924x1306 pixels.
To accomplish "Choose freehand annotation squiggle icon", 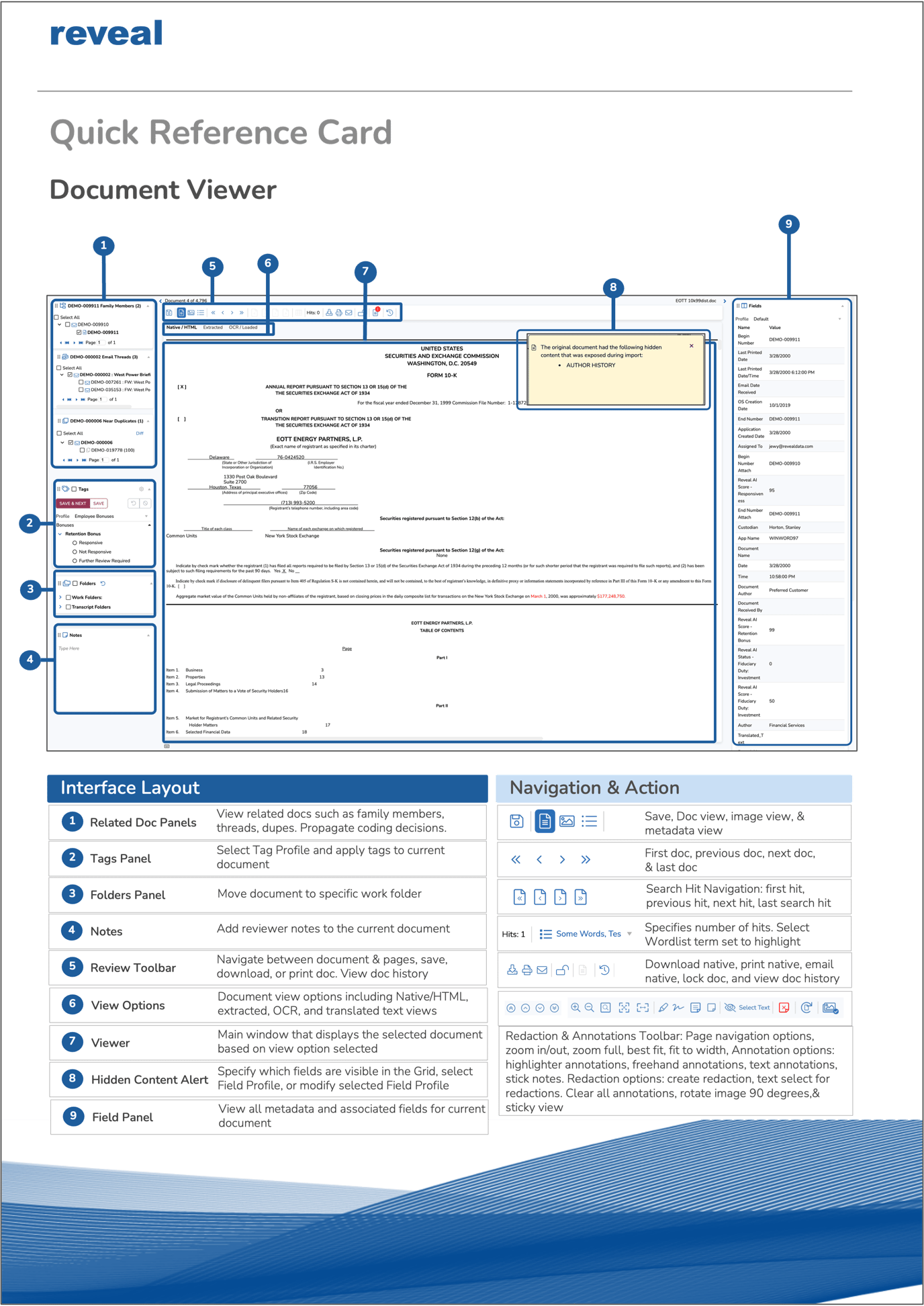I will [678, 1007].
